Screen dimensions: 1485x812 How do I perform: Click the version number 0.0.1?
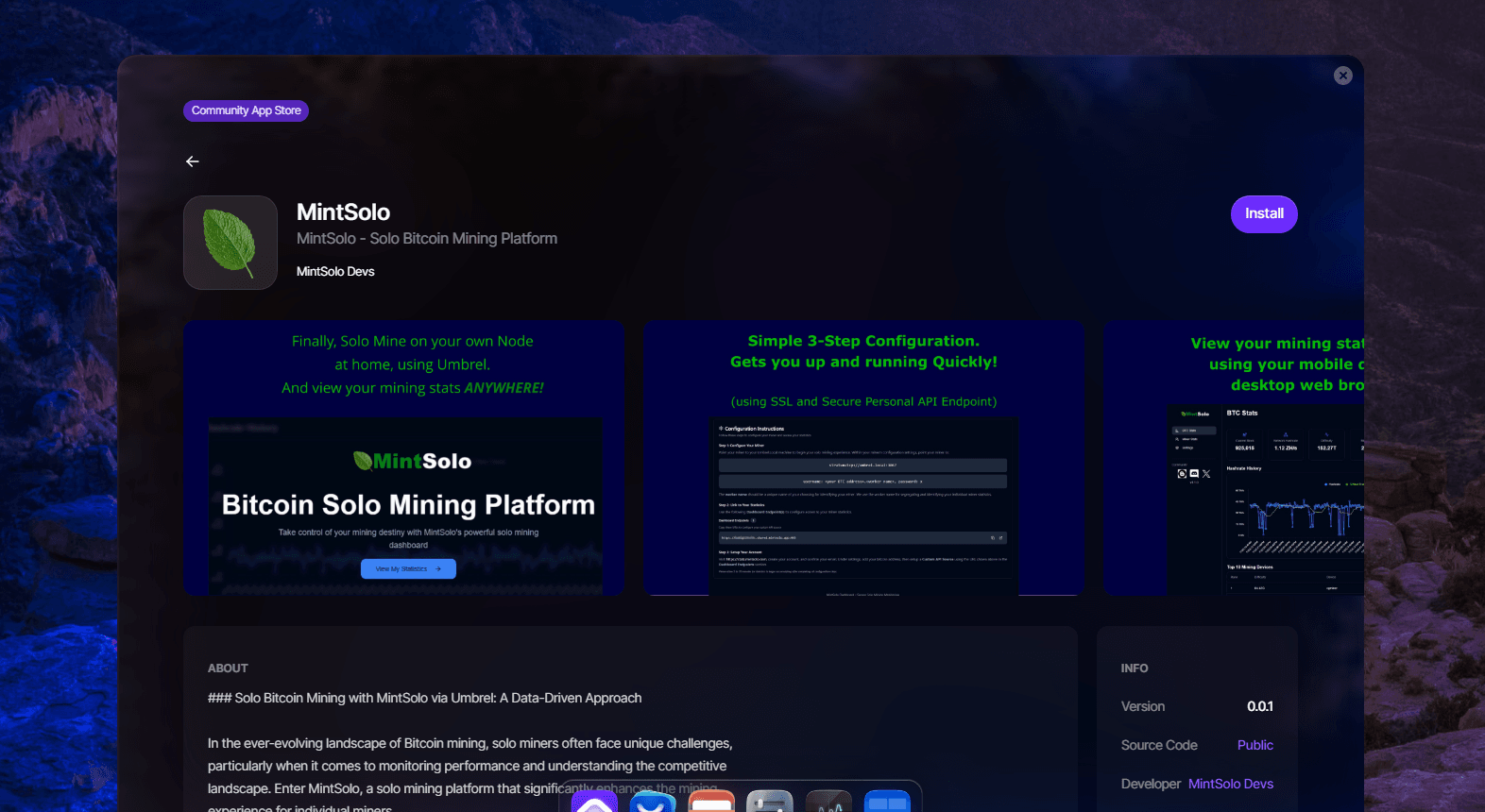(x=1259, y=706)
